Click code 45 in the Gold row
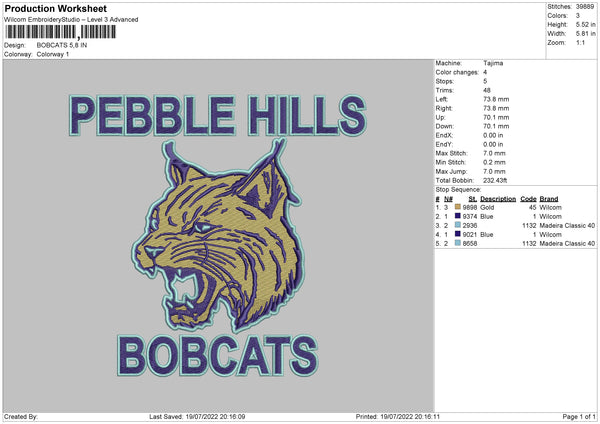This screenshot has width=600, height=424. (532, 207)
